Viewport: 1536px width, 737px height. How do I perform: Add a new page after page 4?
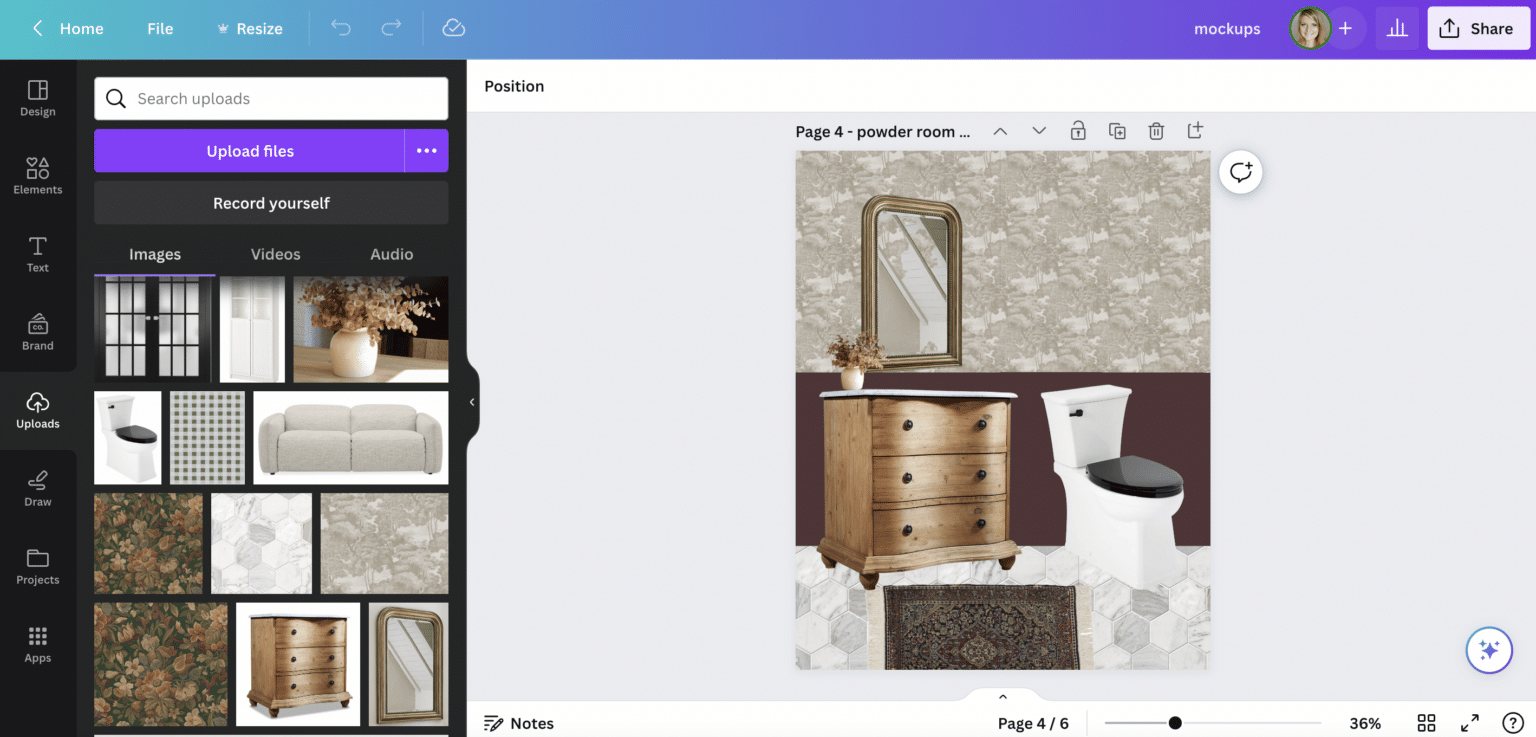tap(1195, 130)
